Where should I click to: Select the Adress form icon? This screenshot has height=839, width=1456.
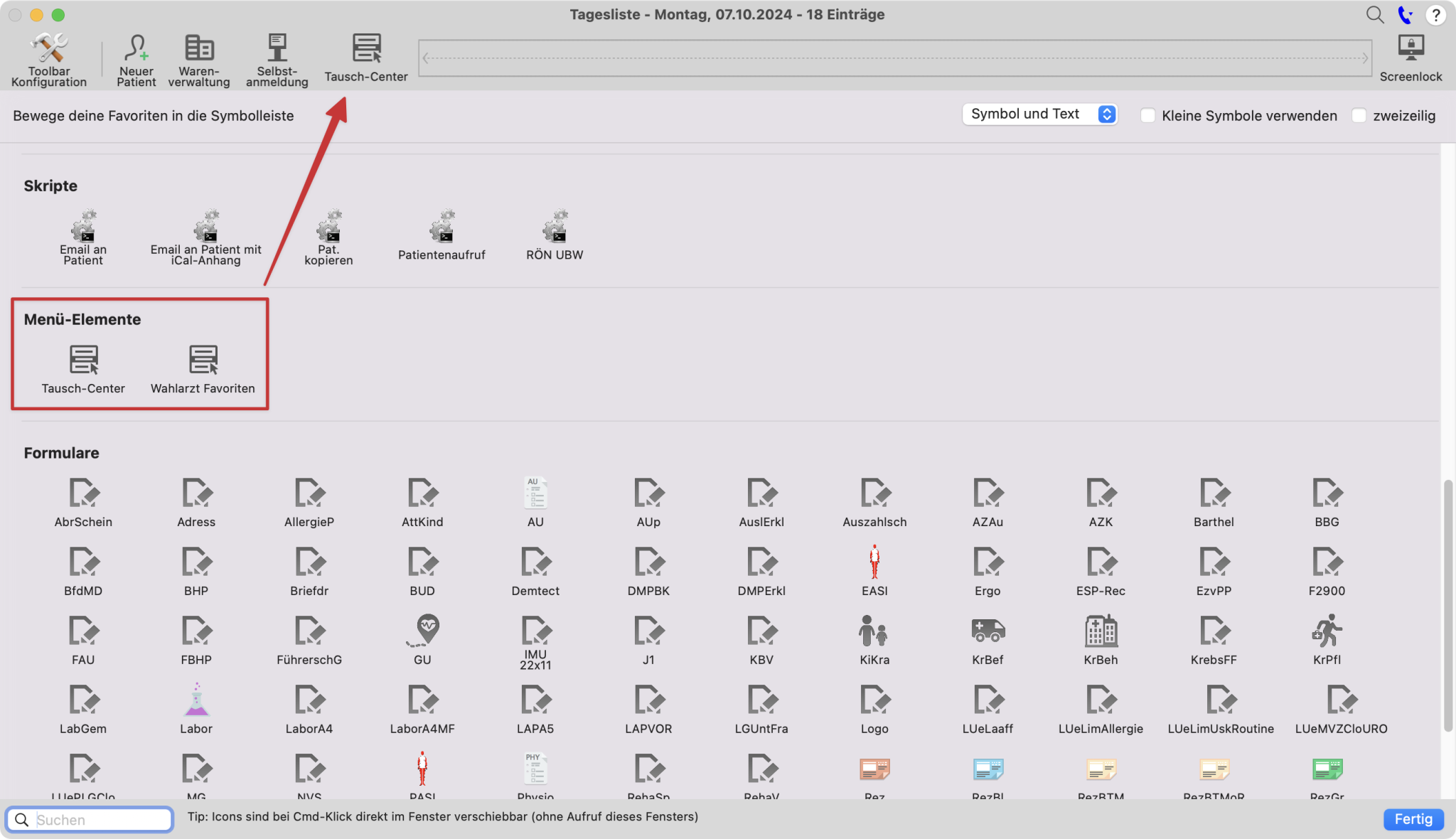pos(196,502)
